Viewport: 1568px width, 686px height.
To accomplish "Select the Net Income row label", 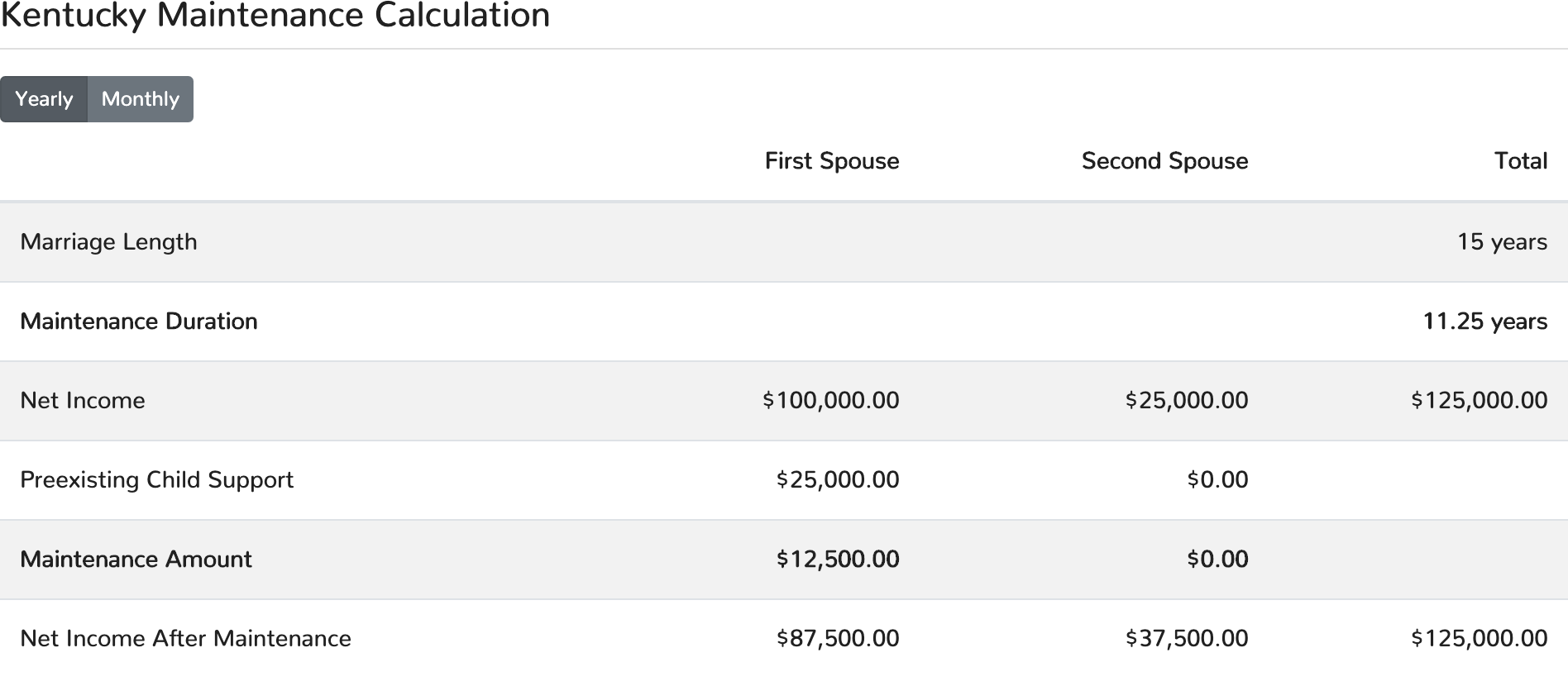I will click(x=83, y=401).
